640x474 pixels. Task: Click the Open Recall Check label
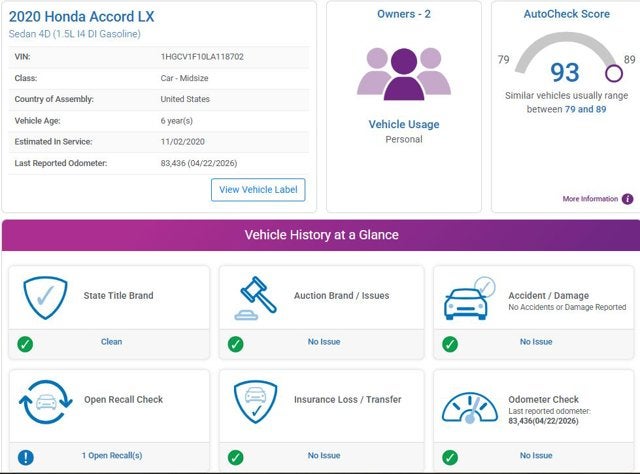coord(123,399)
